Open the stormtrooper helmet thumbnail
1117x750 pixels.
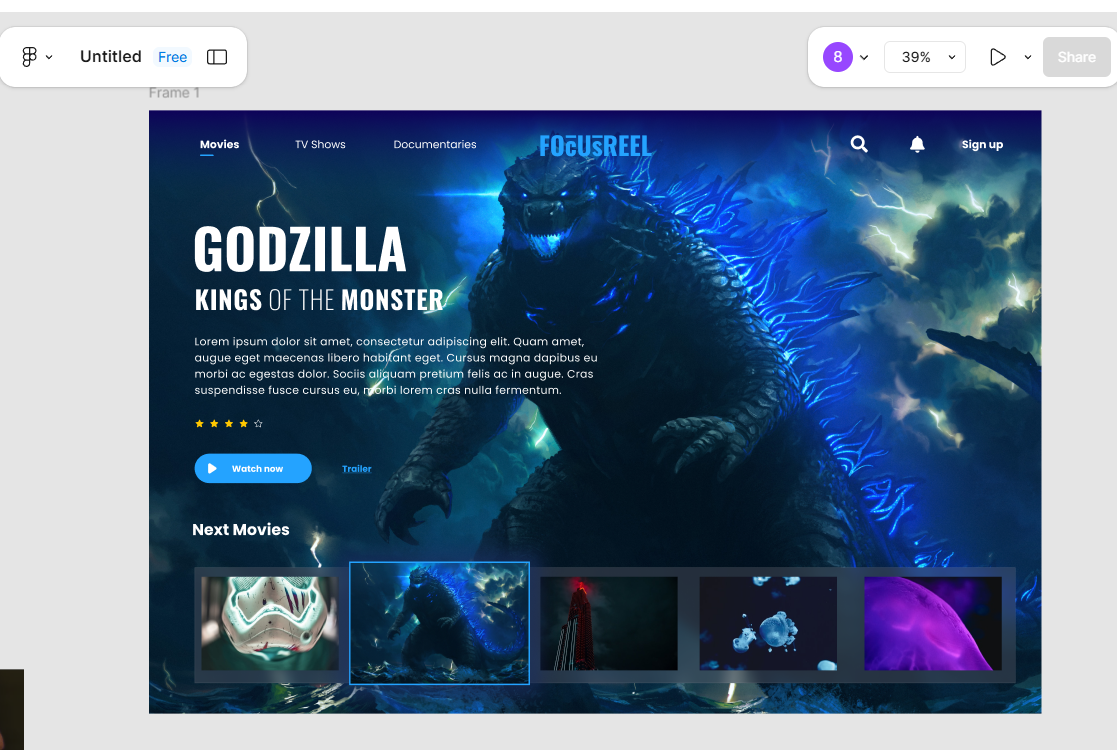270,623
